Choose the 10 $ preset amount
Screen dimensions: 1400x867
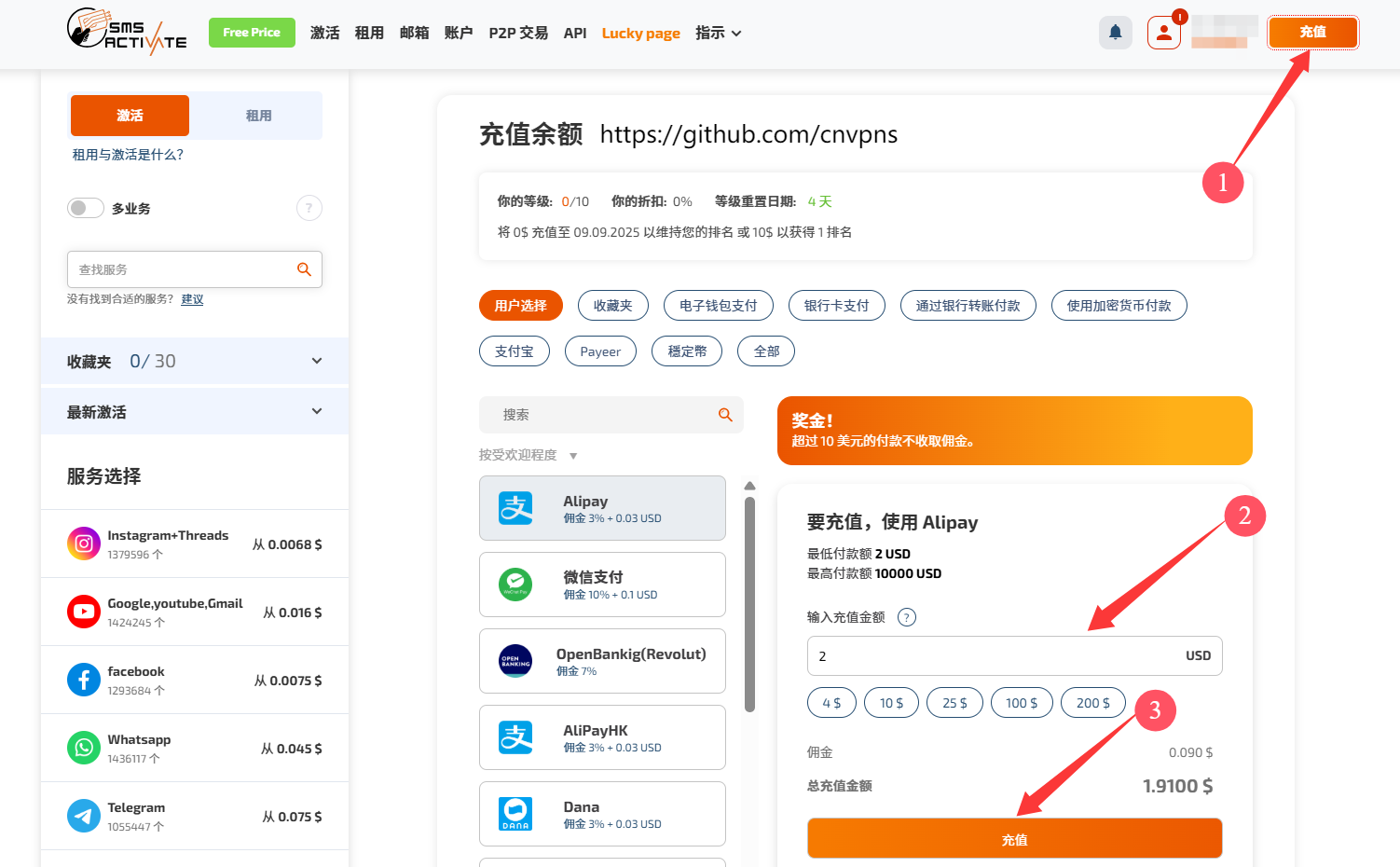(891, 703)
